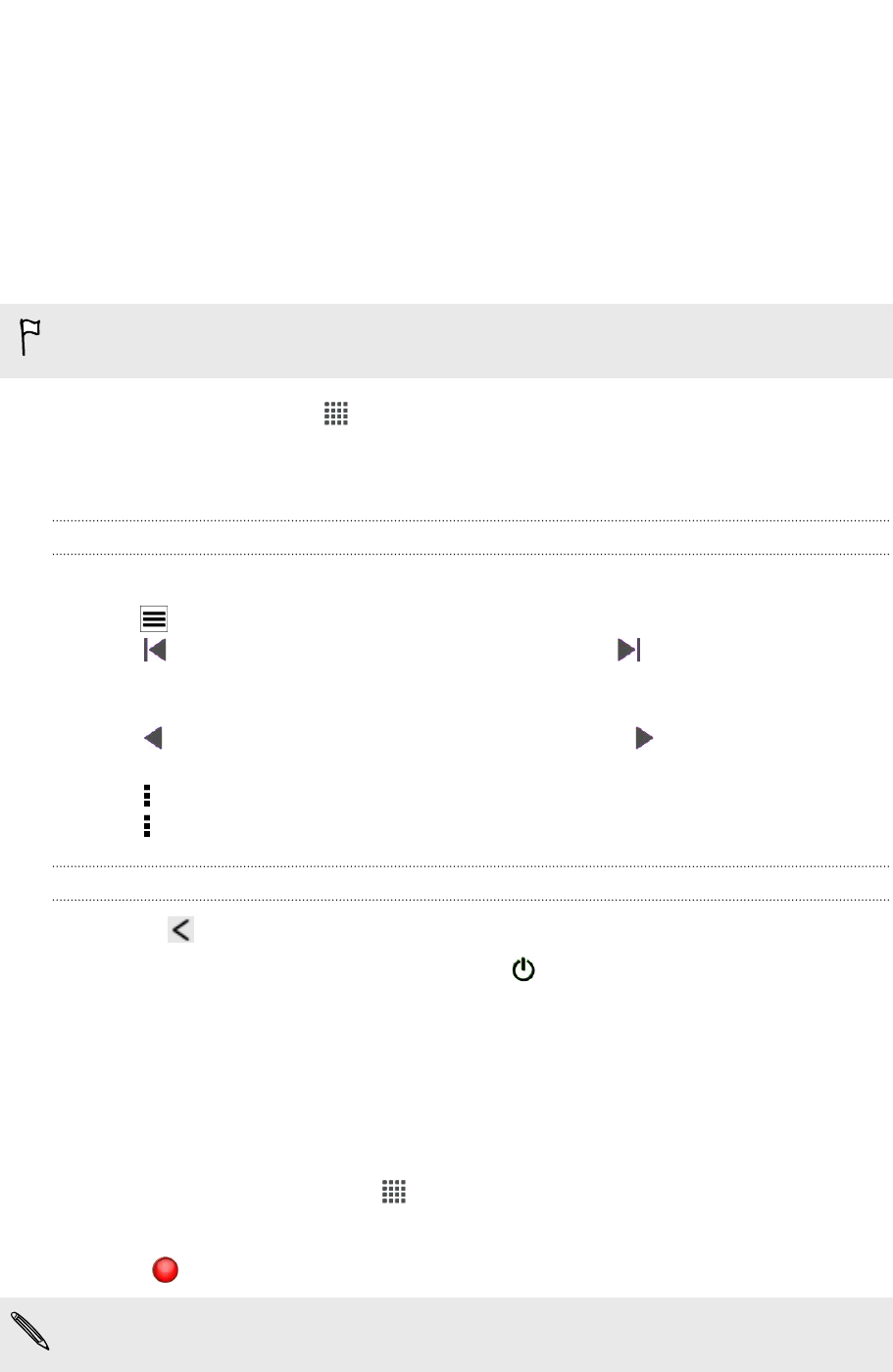Skip to end with the next-track icon
Screen dimensions: 893x1372
click(628, 650)
